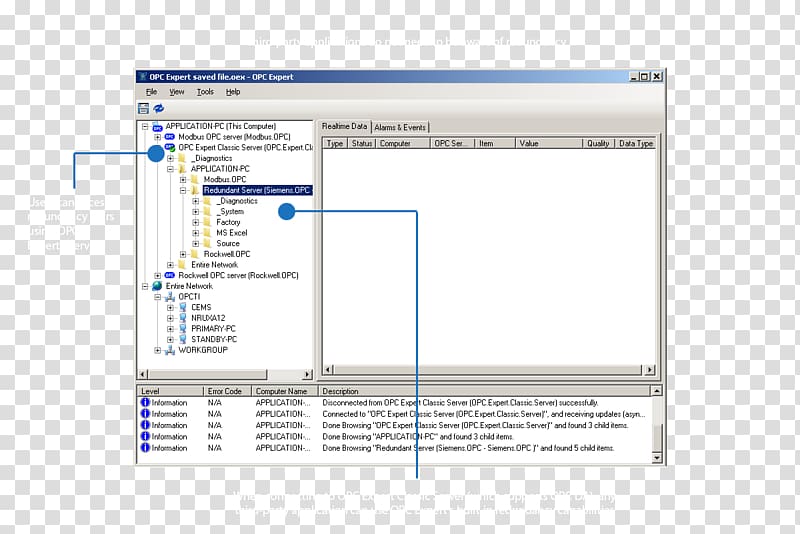Select the CEMS computer label
Viewport: 800px width, 534px height.
[x=201, y=308]
